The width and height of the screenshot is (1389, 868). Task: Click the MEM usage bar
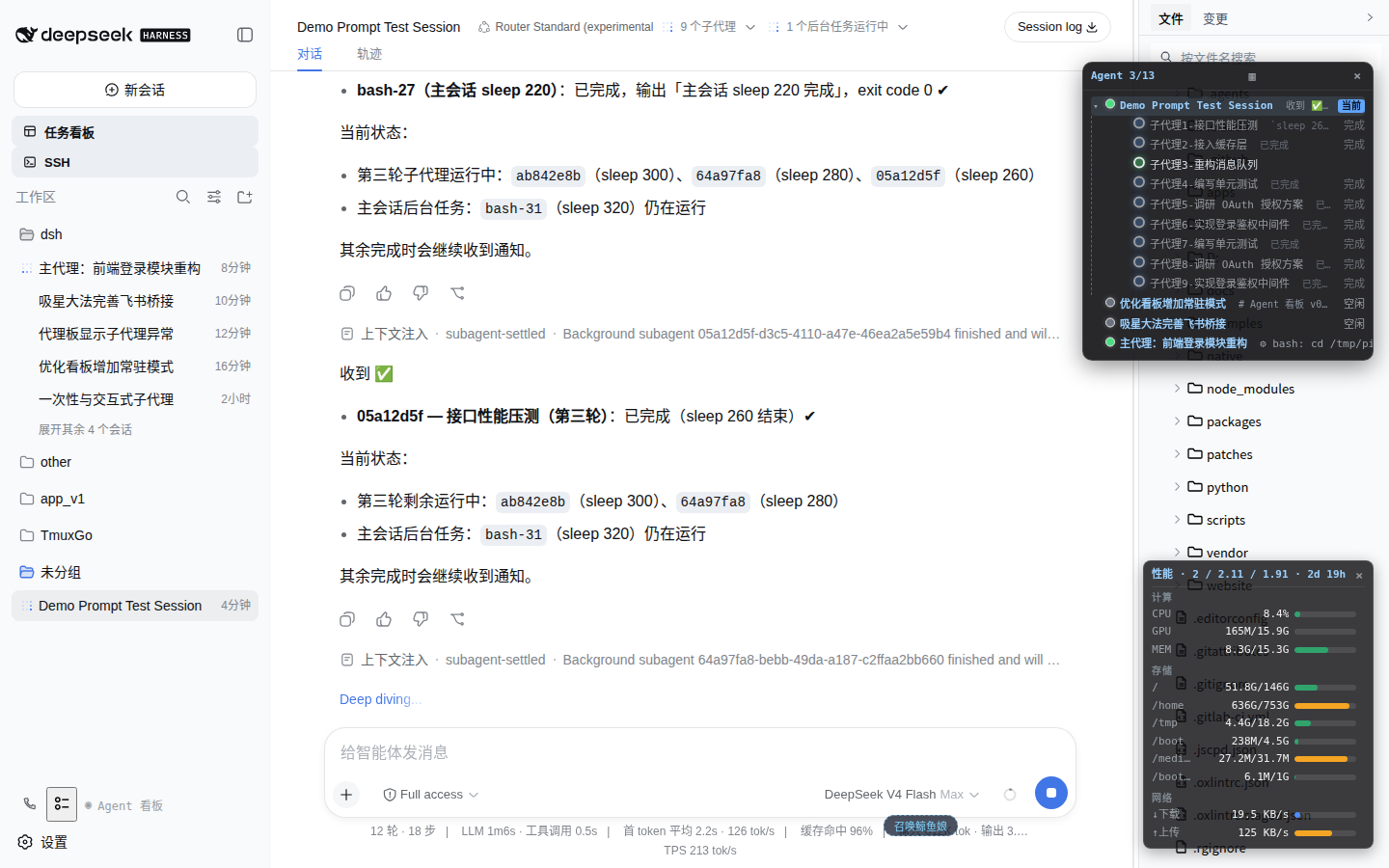1325,650
